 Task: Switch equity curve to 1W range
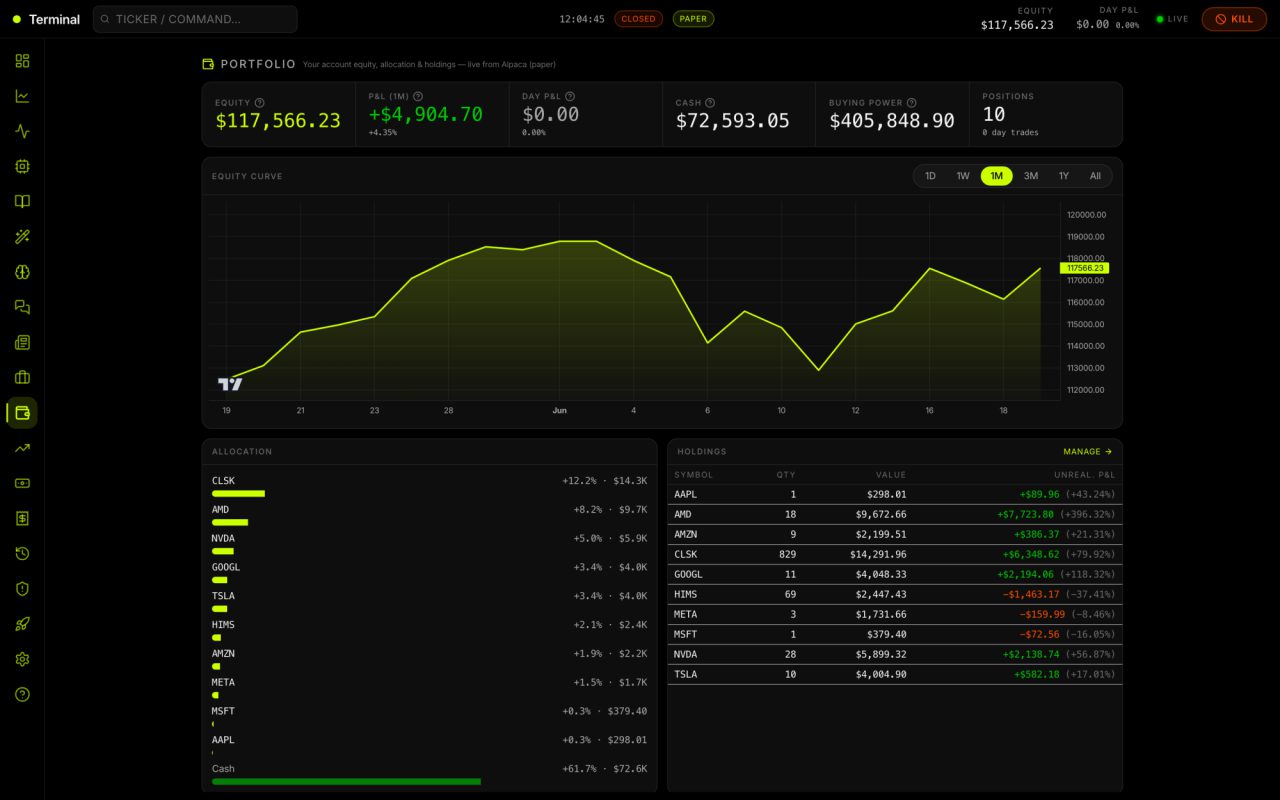click(963, 176)
